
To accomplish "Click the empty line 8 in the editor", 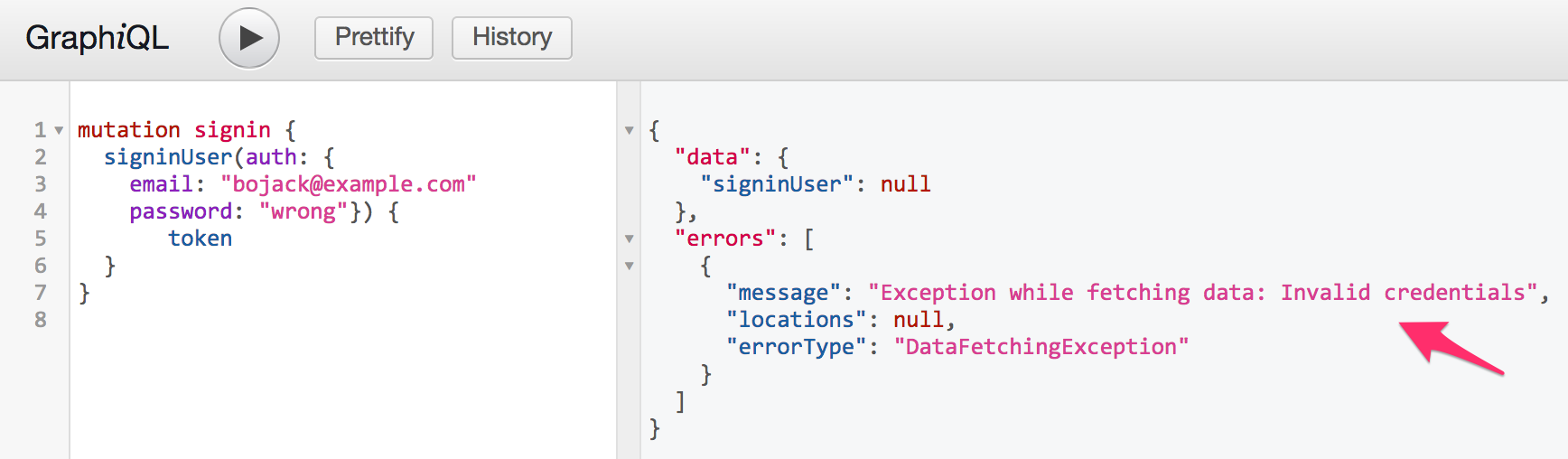I will click(343, 320).
